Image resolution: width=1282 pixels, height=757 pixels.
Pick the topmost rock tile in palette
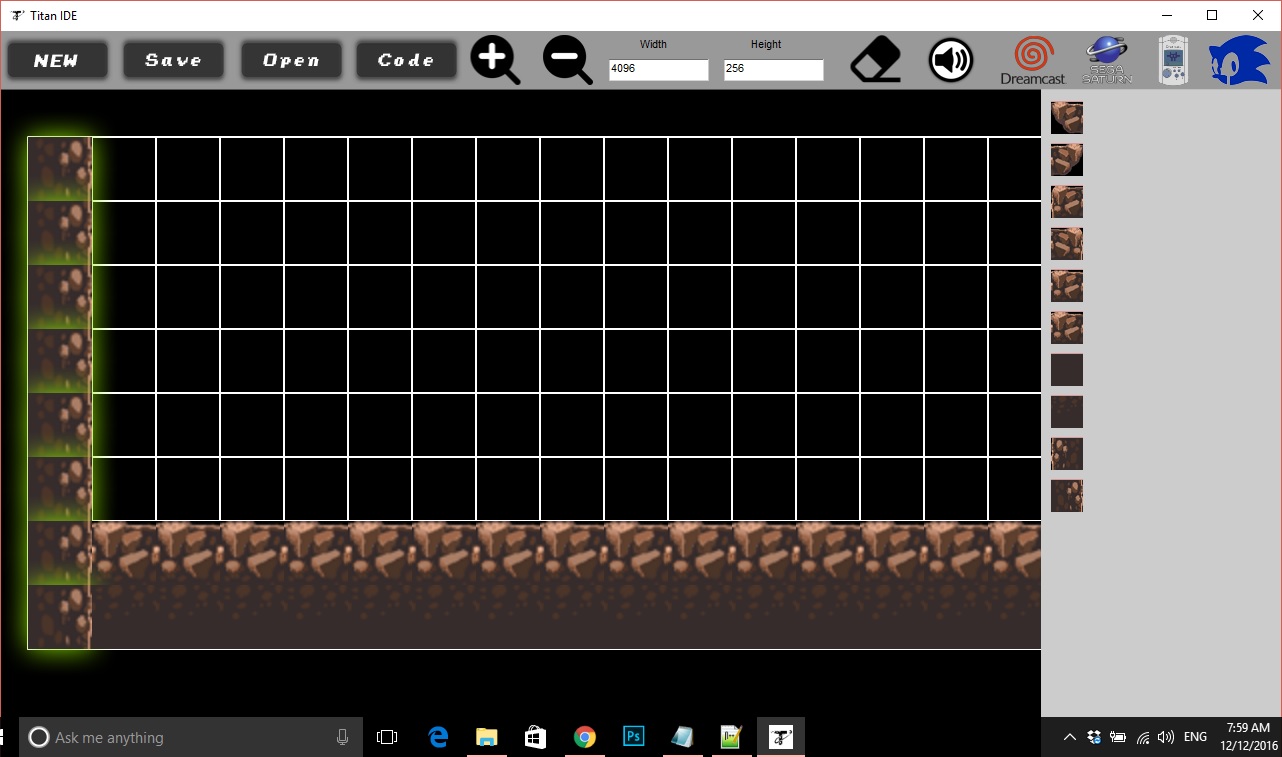[1067, 118]
